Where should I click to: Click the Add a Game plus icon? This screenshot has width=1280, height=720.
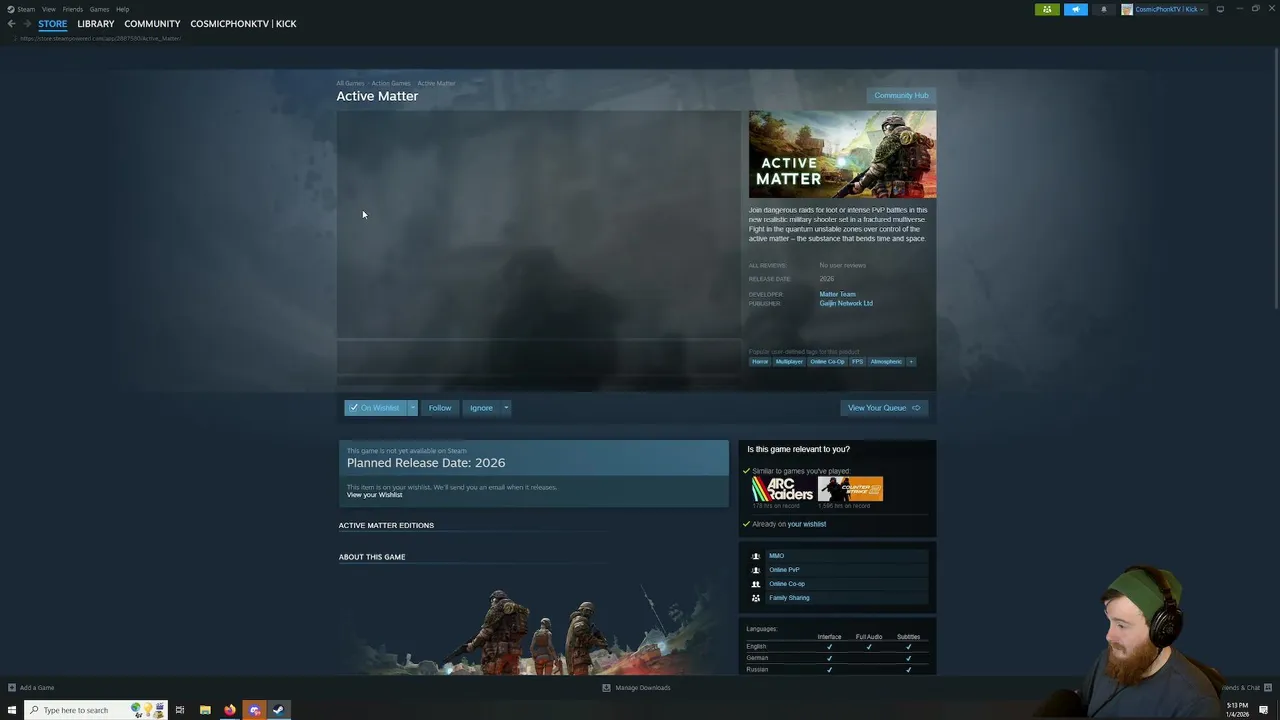click(12, 688)
